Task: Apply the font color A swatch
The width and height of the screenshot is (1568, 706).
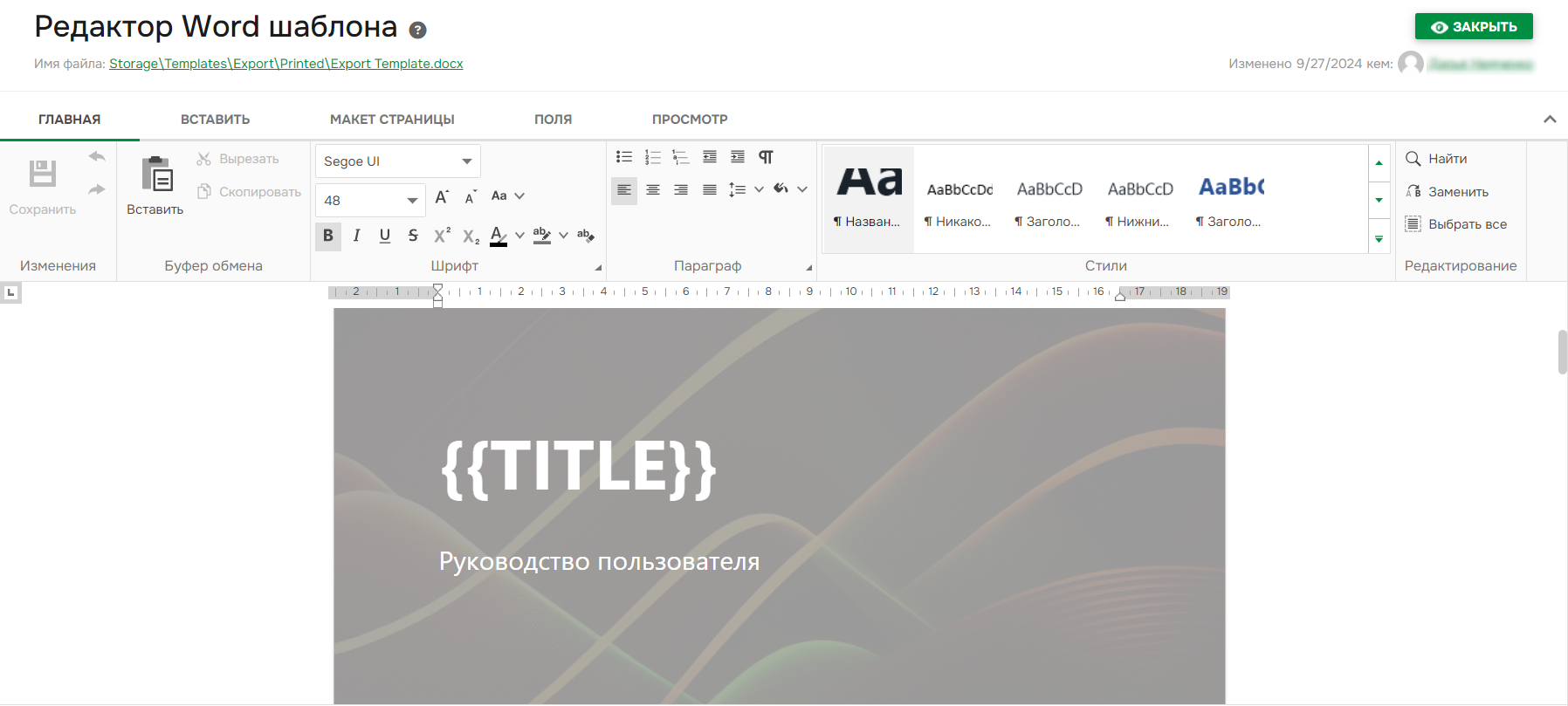Action: pyautogui.click(x=499, y=236)
